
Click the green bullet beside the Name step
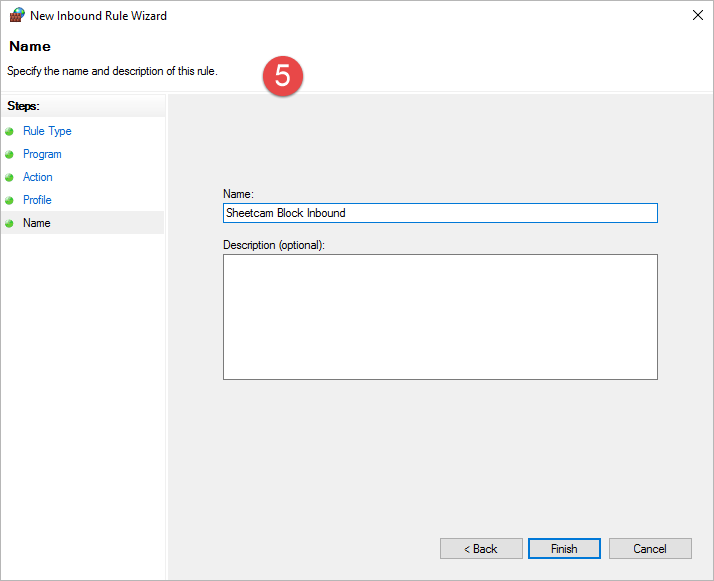(x=10, y=223)
